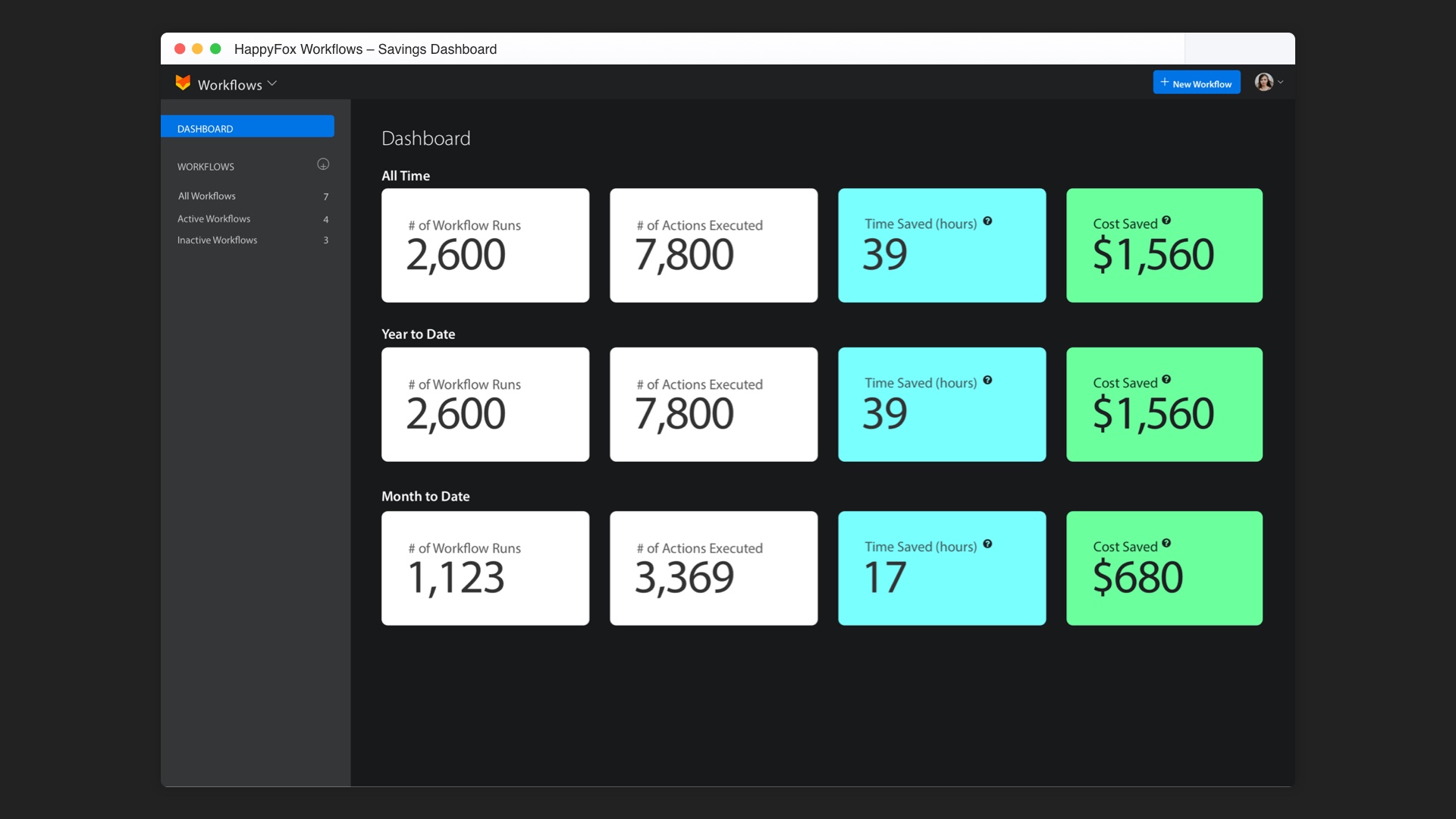The height and width of the screenshot is (819, 1456).
Task: Open the user avatar profile menu
Action: click(1263, 82)
